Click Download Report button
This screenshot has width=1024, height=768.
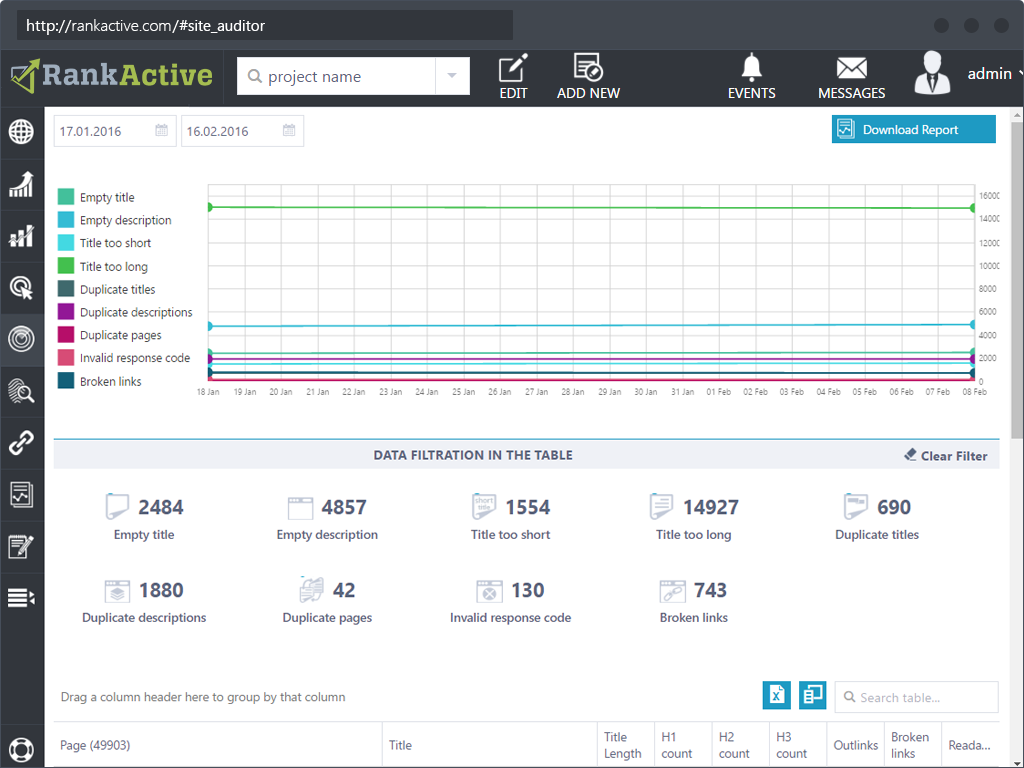point(914,129)
